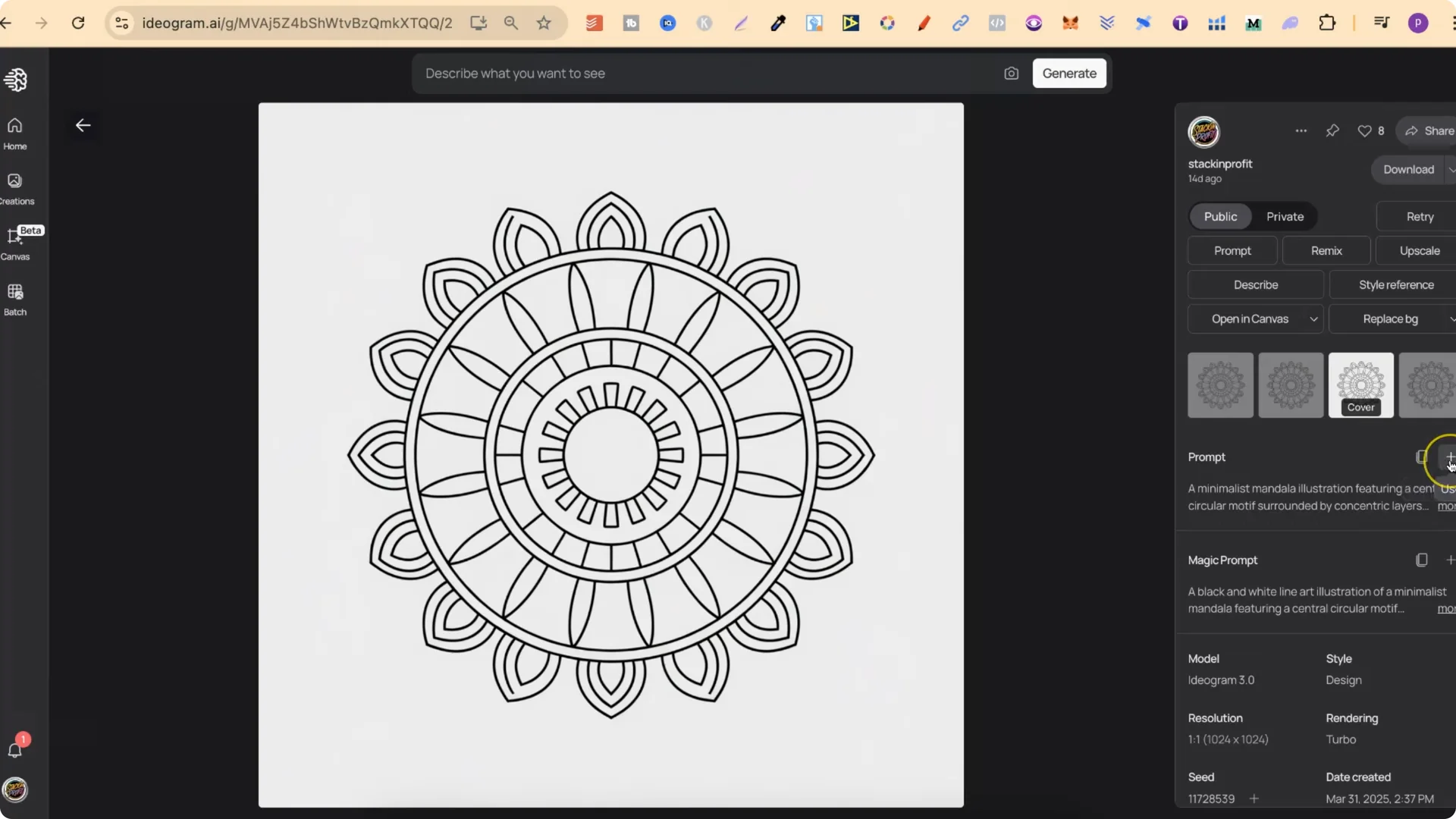Switch image visibility to Private
This screenshot has height=819, width=1456.
(x=1285, y=216)
